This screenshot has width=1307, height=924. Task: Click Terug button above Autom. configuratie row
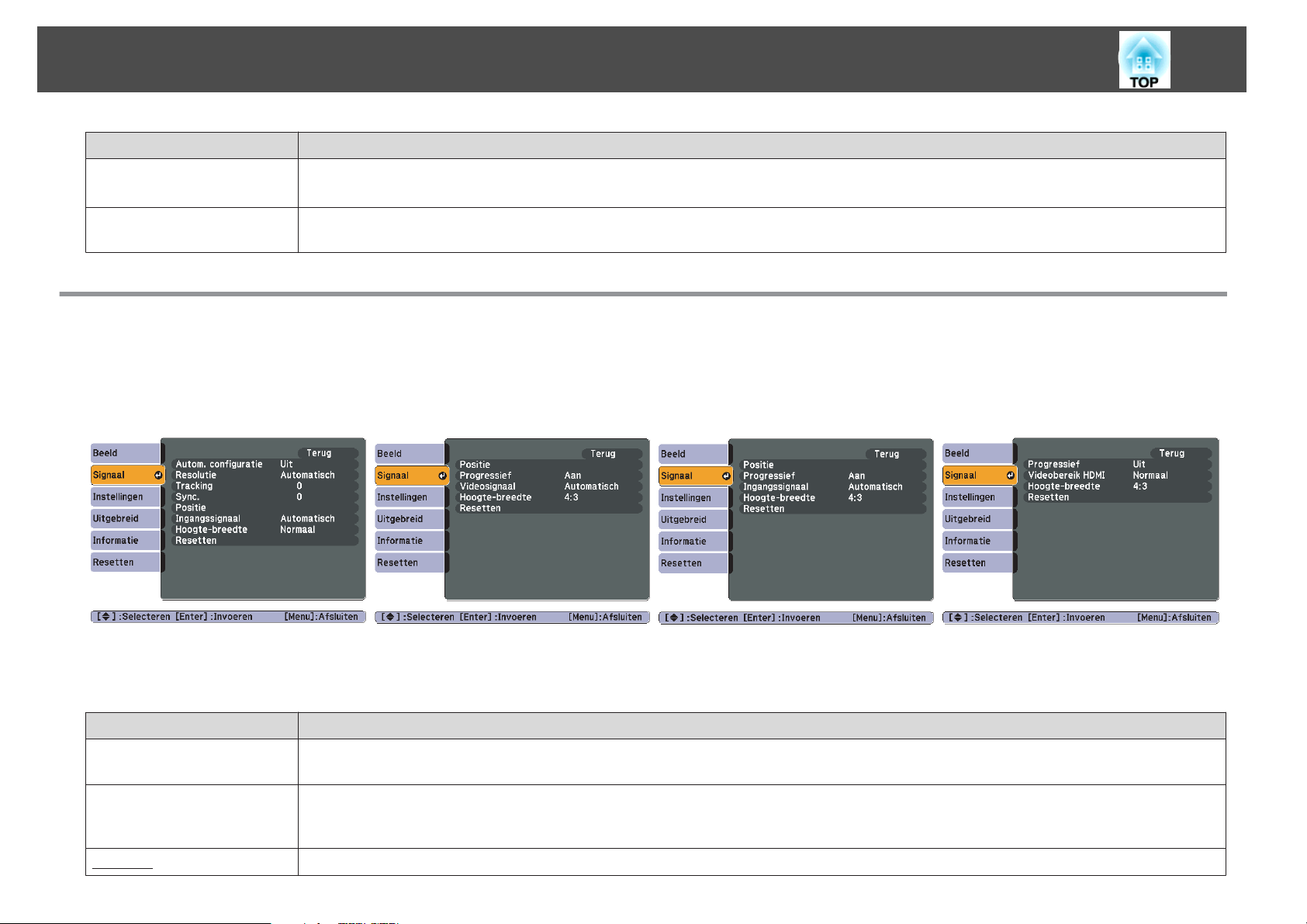coord(327,453)
